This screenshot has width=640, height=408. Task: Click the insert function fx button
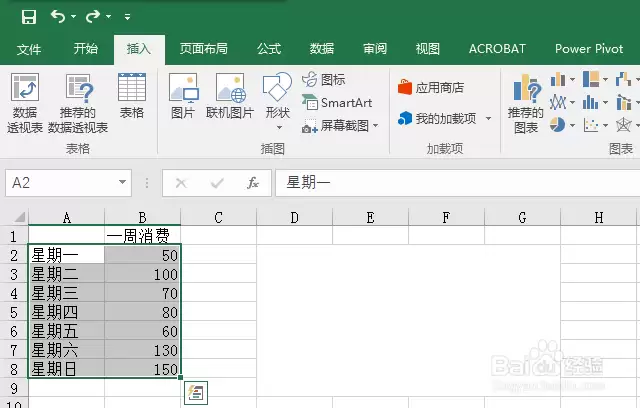click(x=253, y=183)
